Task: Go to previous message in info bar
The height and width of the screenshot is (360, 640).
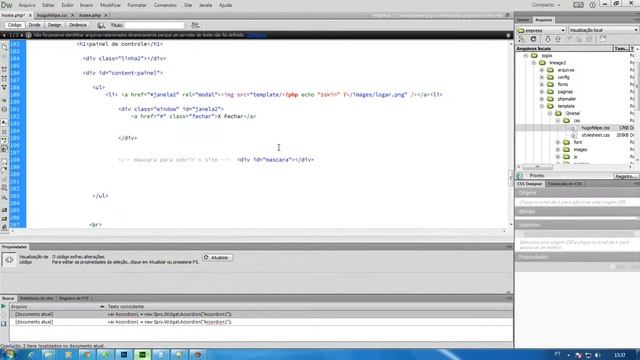Action: point(4,36)
